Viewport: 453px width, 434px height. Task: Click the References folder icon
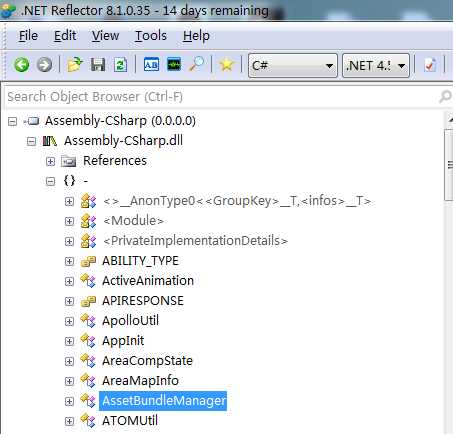[x=69, y=161]
